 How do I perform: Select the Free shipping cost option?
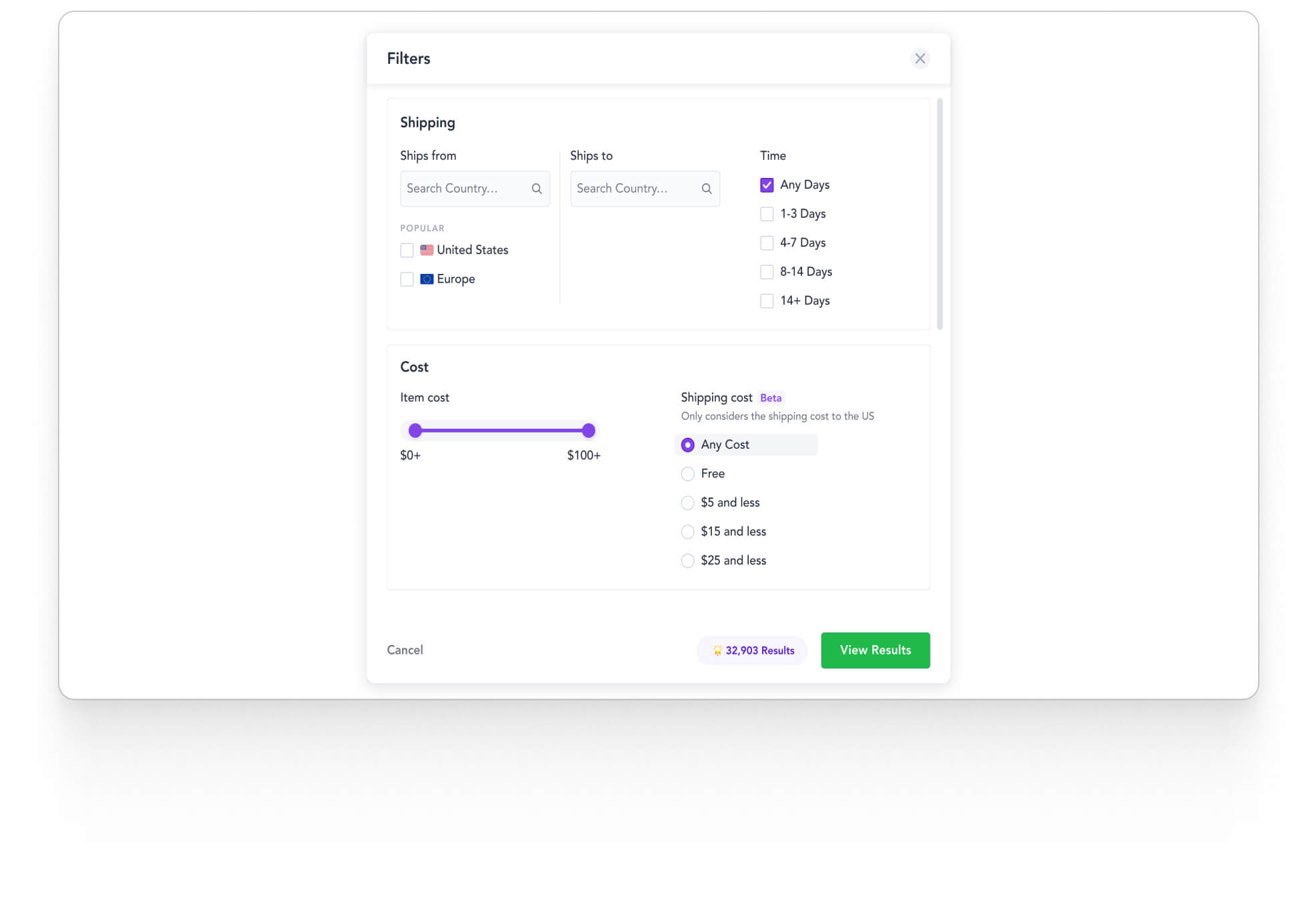(x=687, y=474)
